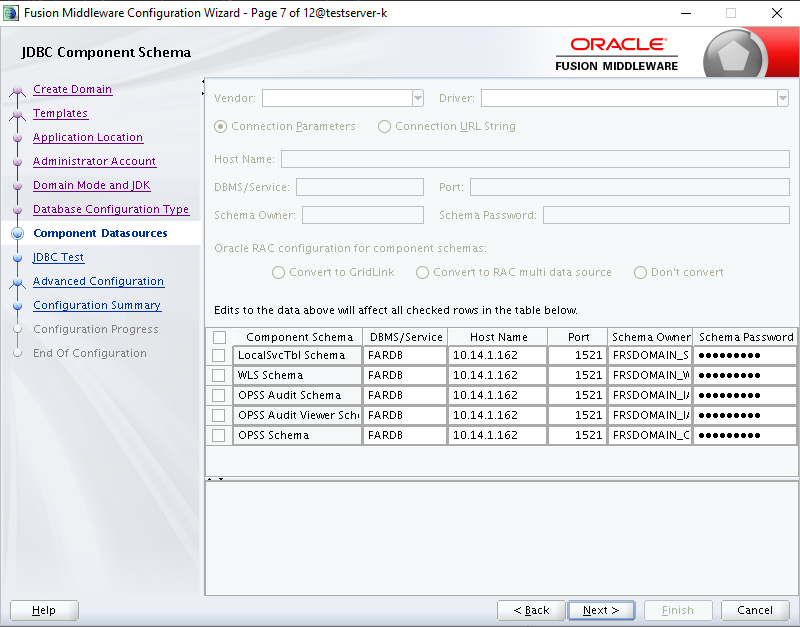The height and width of the screenshot is (627, 800).
Task: Click the Help button
Action: pyautogui.click(x=44, y=610)
